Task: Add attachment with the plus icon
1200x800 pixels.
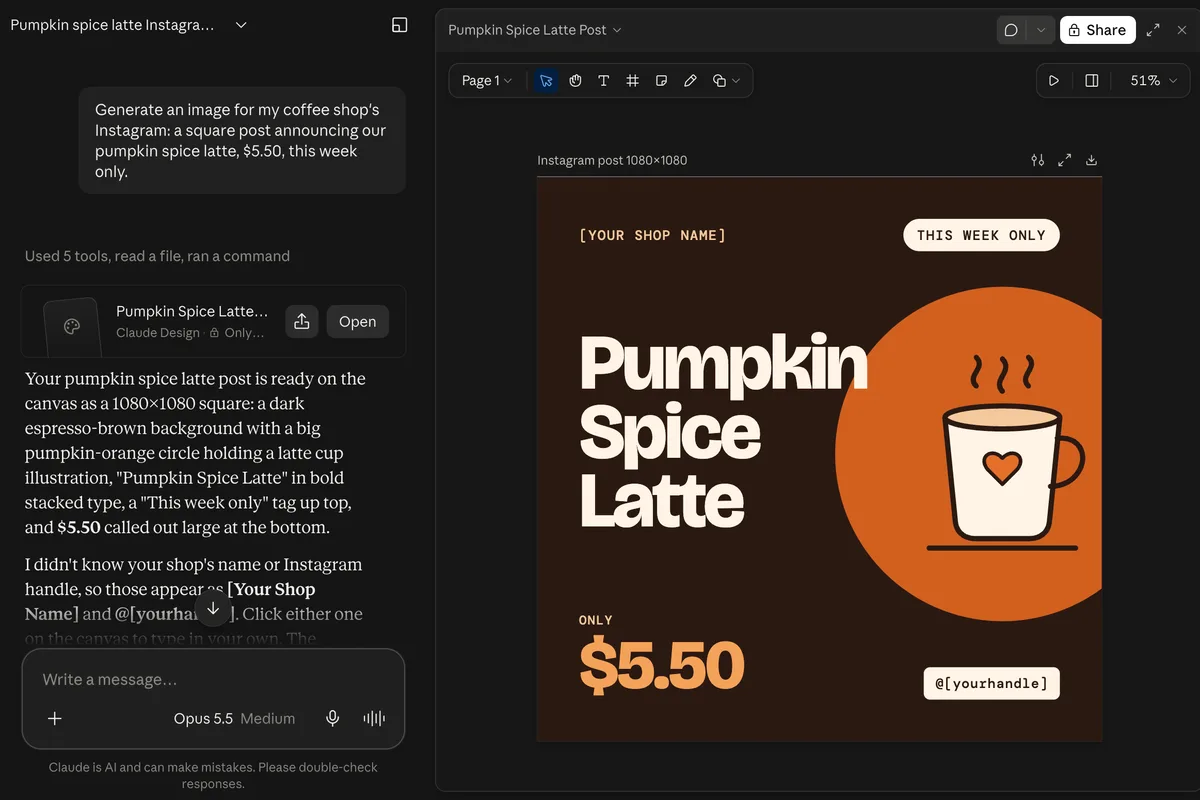Action: pyautogui.click(x=55, y=718)
